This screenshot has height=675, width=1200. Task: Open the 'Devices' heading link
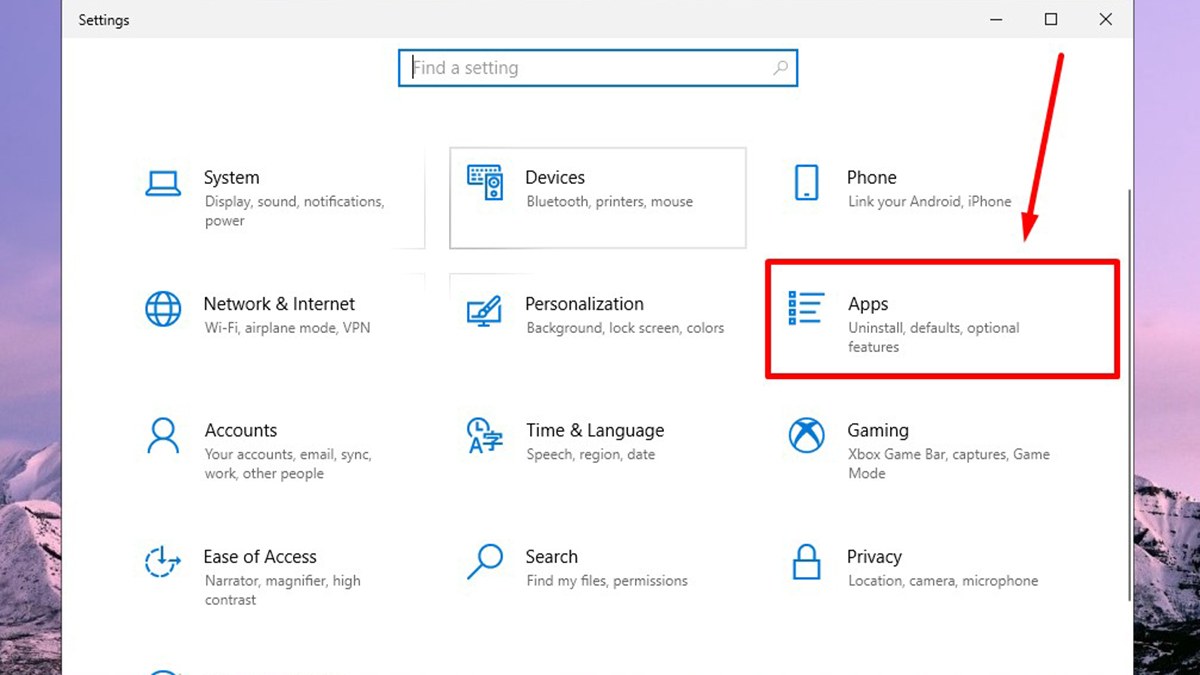coord(555,178)
